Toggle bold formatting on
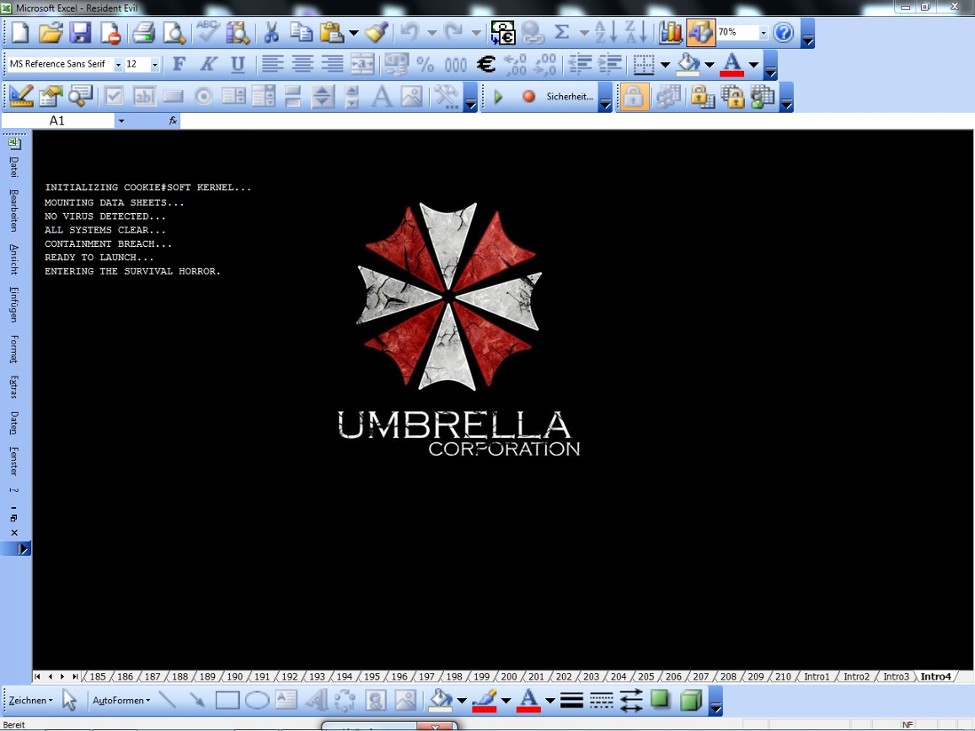Image resolution: width=975 pixels, height=731 pixels. click(178, 64)
